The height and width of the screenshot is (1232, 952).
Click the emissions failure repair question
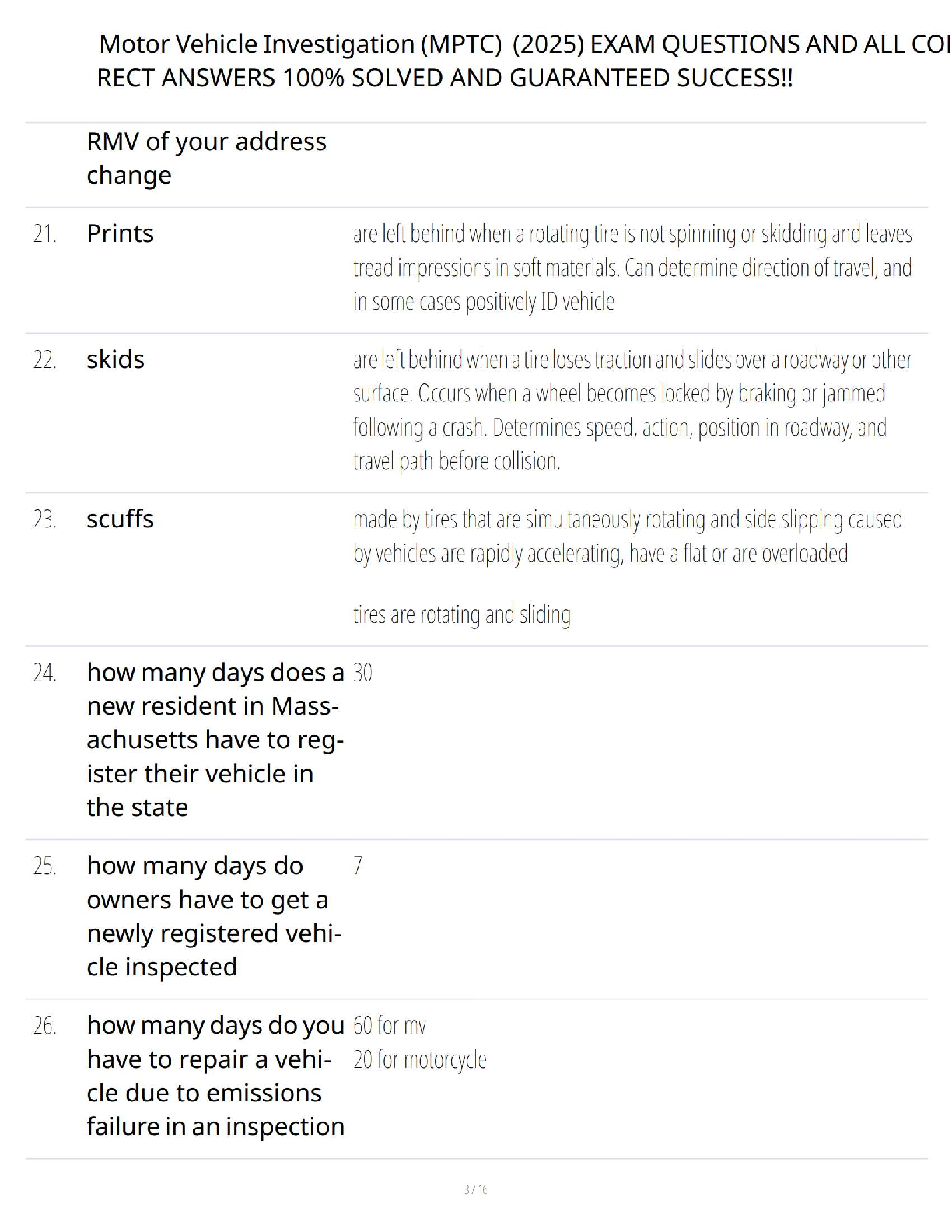coord(215,1076)
